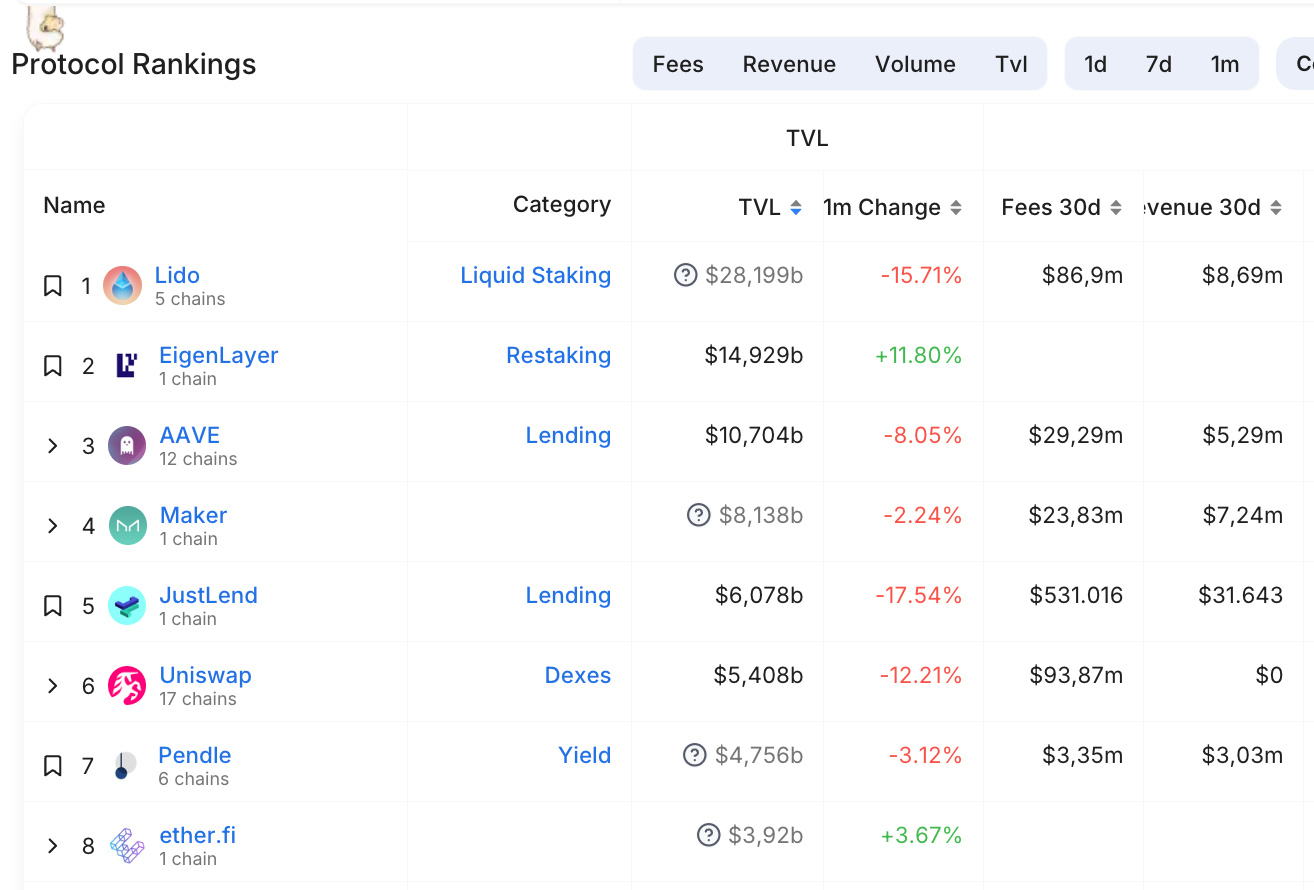The height and width of the screenshot is (890, 1314).
Task: Click the Maker logo icon
Action: coord(127,526)
